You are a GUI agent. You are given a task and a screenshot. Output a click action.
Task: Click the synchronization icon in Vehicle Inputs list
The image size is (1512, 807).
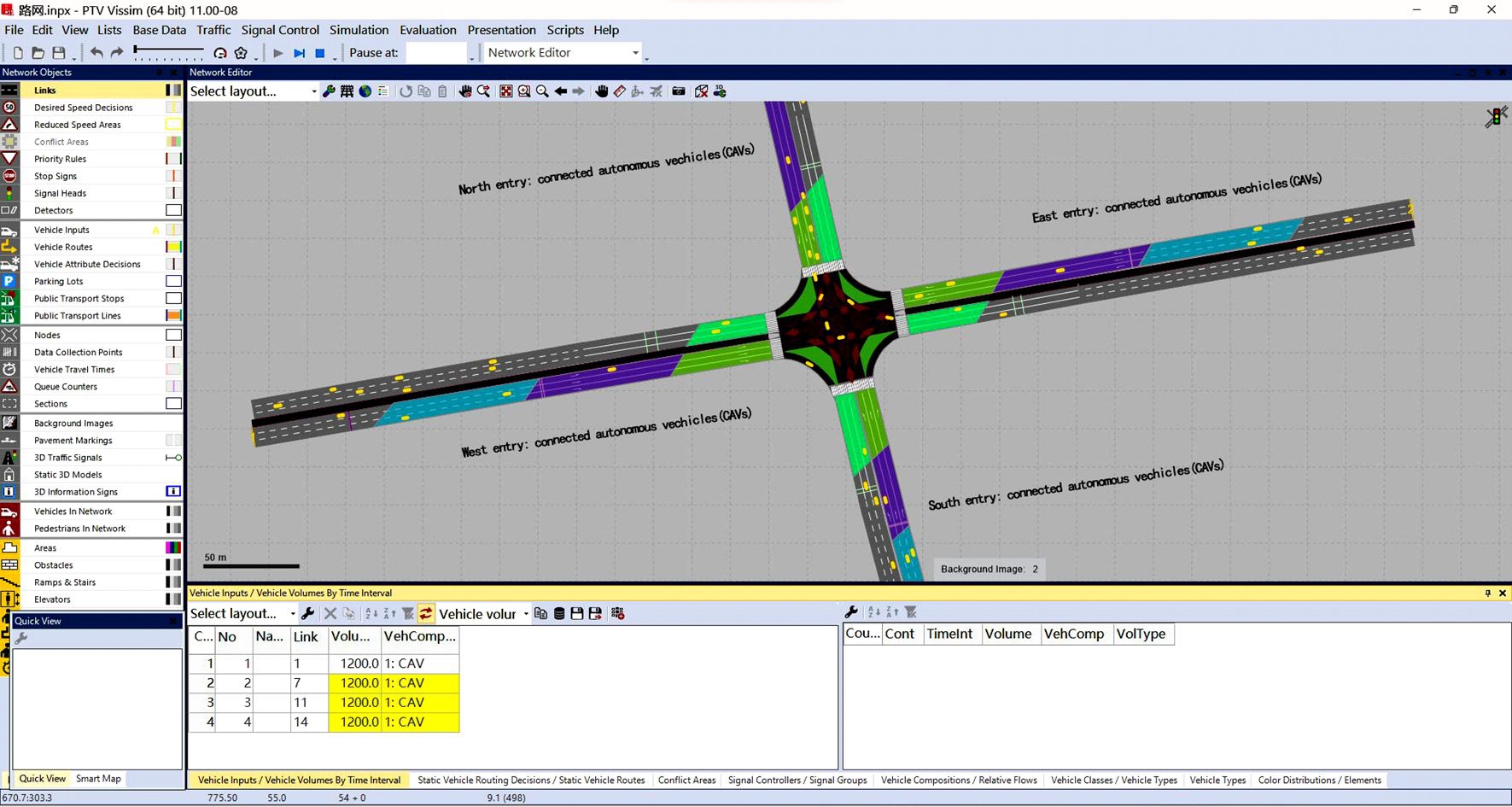pos(425,613)
